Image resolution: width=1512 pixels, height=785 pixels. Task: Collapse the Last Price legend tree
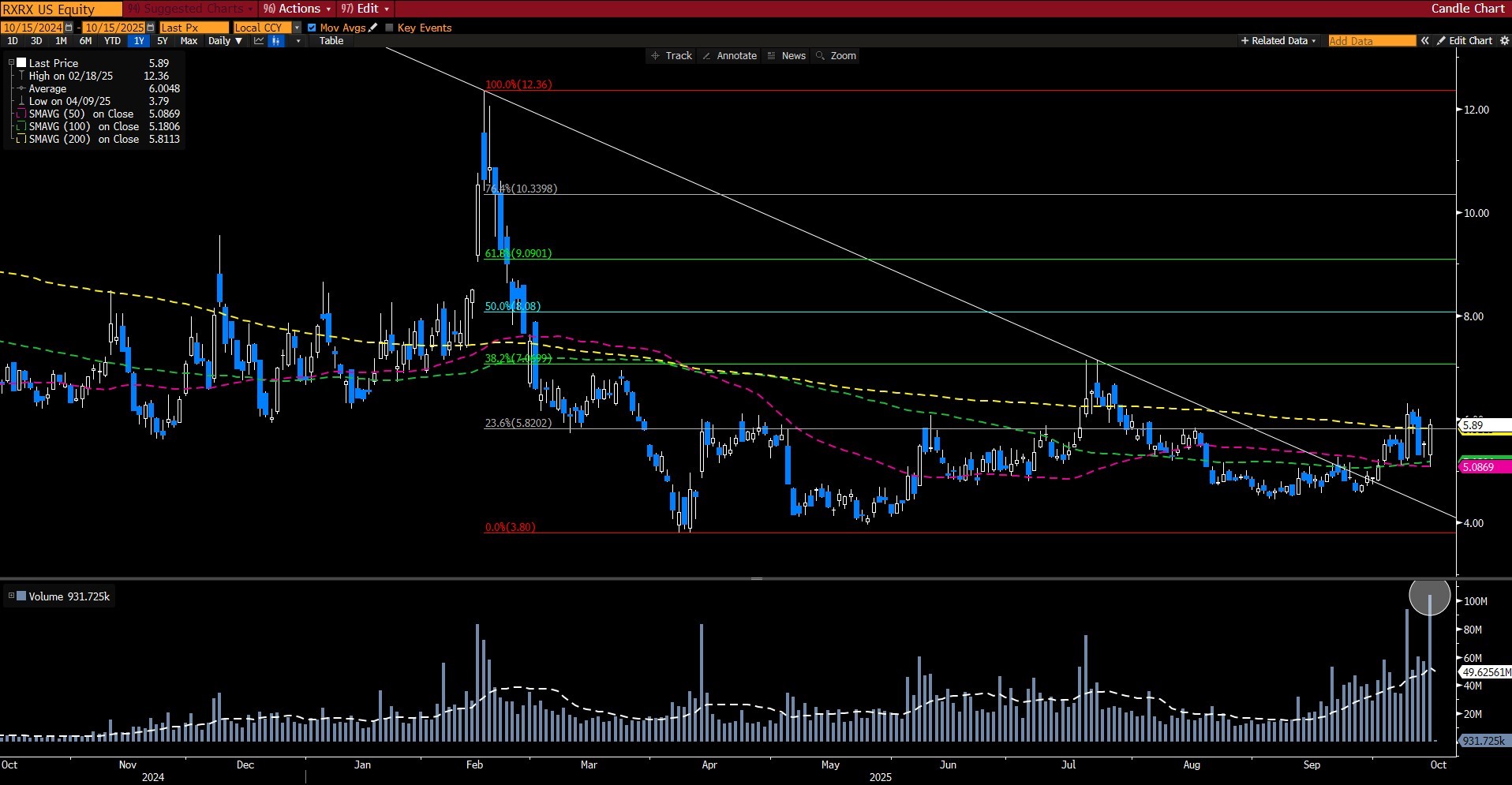coord(11,62)
